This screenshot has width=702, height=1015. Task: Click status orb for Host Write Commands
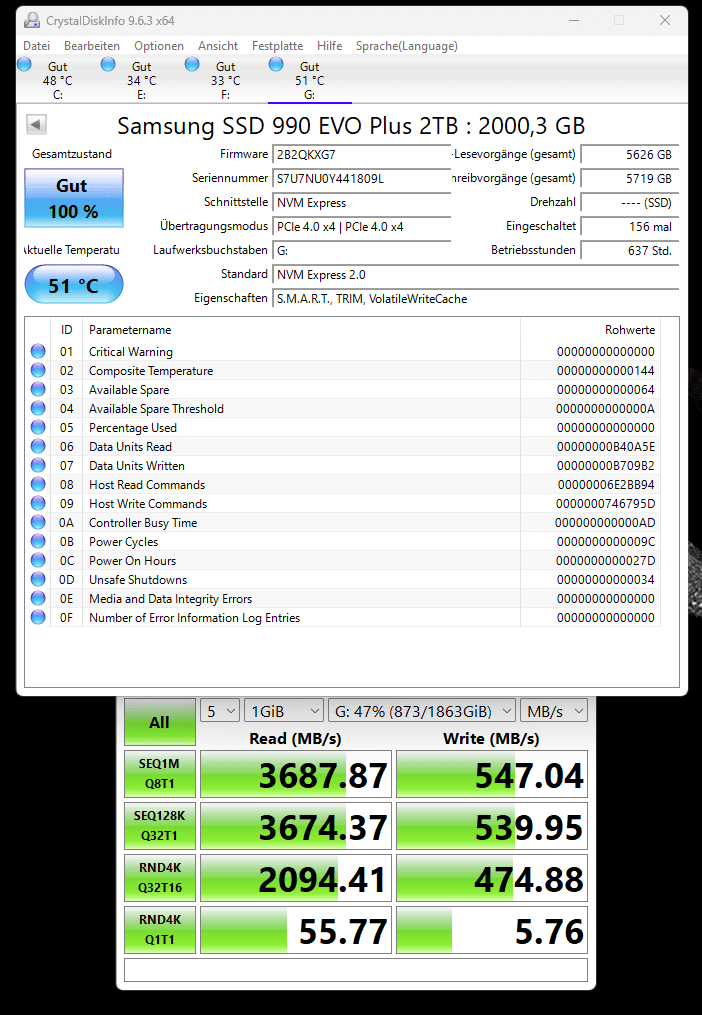point(38,503)
